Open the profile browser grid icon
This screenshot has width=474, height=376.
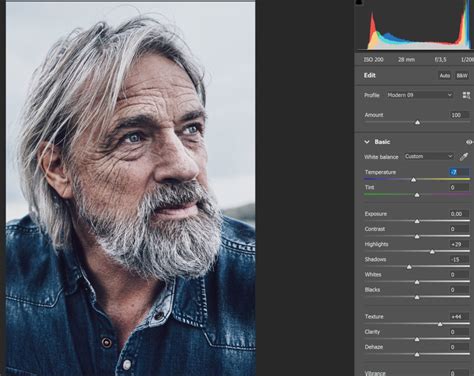[467, 95]
